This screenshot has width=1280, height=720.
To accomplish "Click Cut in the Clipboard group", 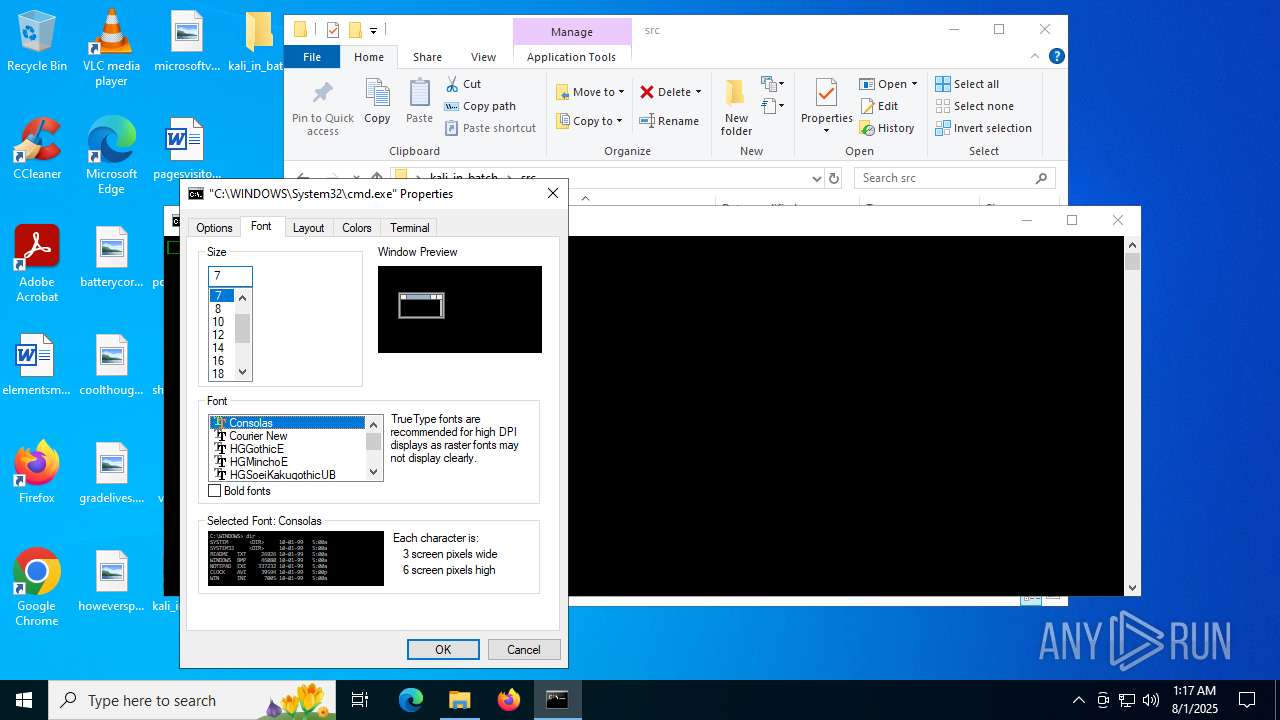I will click(463, 84).
